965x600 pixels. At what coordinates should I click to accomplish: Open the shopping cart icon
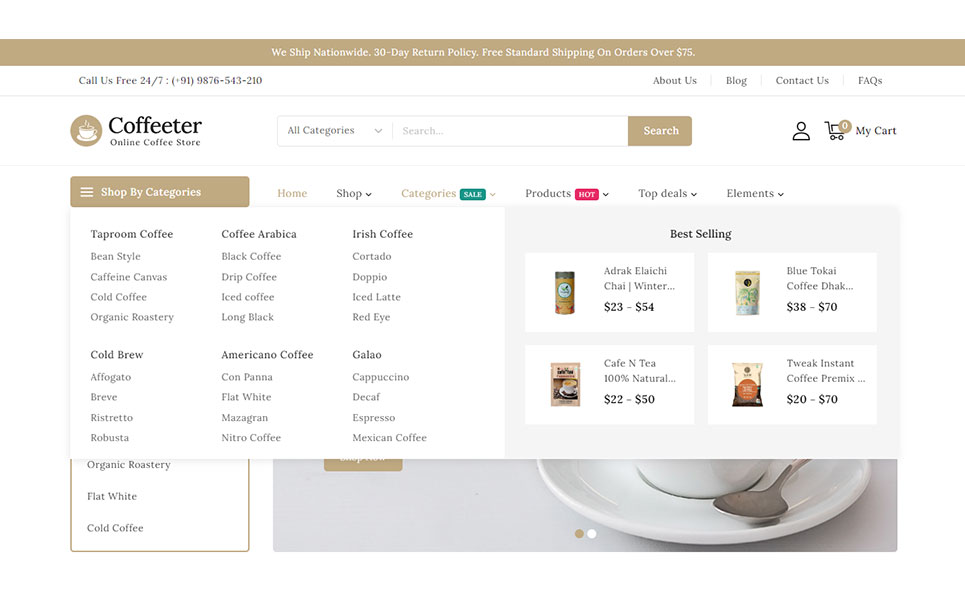click(x=836, y=130)
